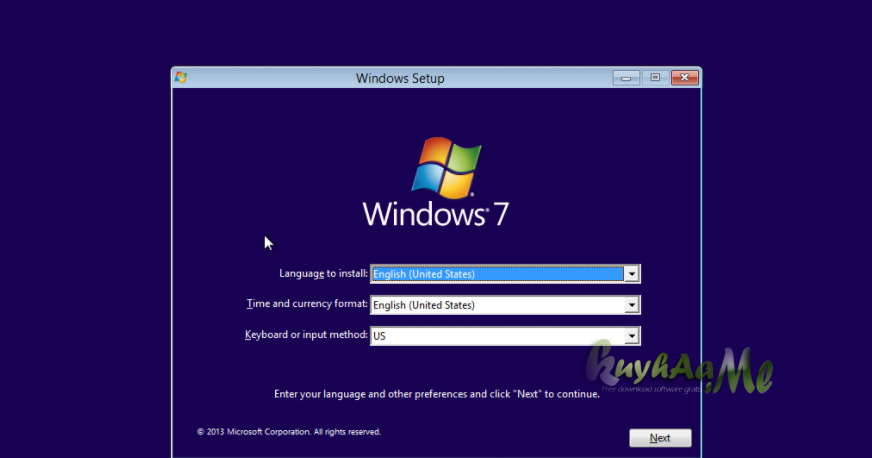Click the '© 2013 Microsoft Corporation' copyright text
This screenshot has height=458, width=872.
click(289, 432)
